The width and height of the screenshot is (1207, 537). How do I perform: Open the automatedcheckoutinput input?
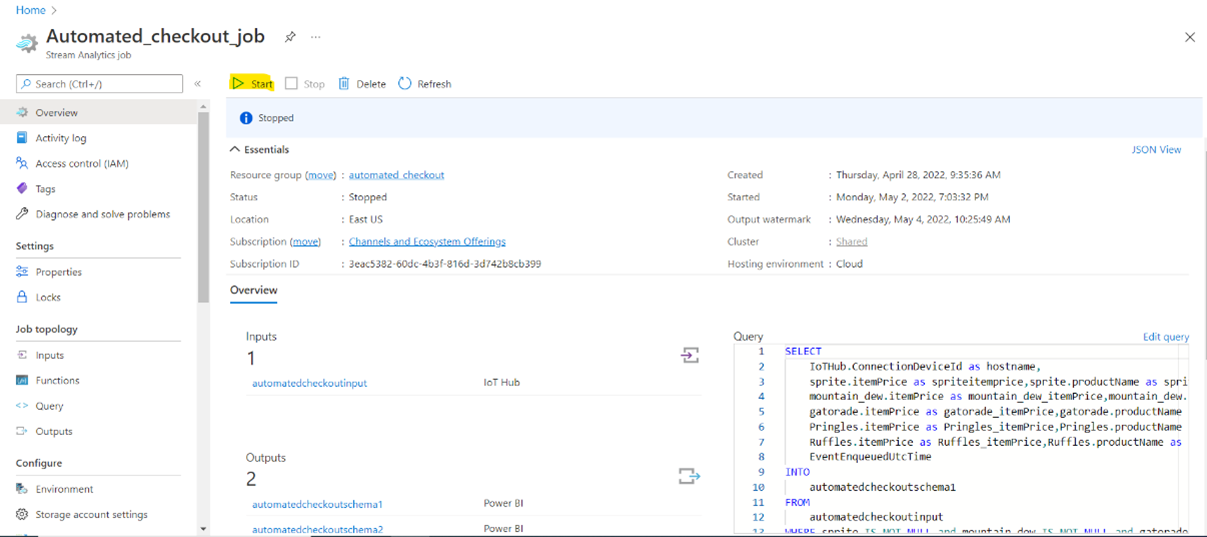point(309,383)
